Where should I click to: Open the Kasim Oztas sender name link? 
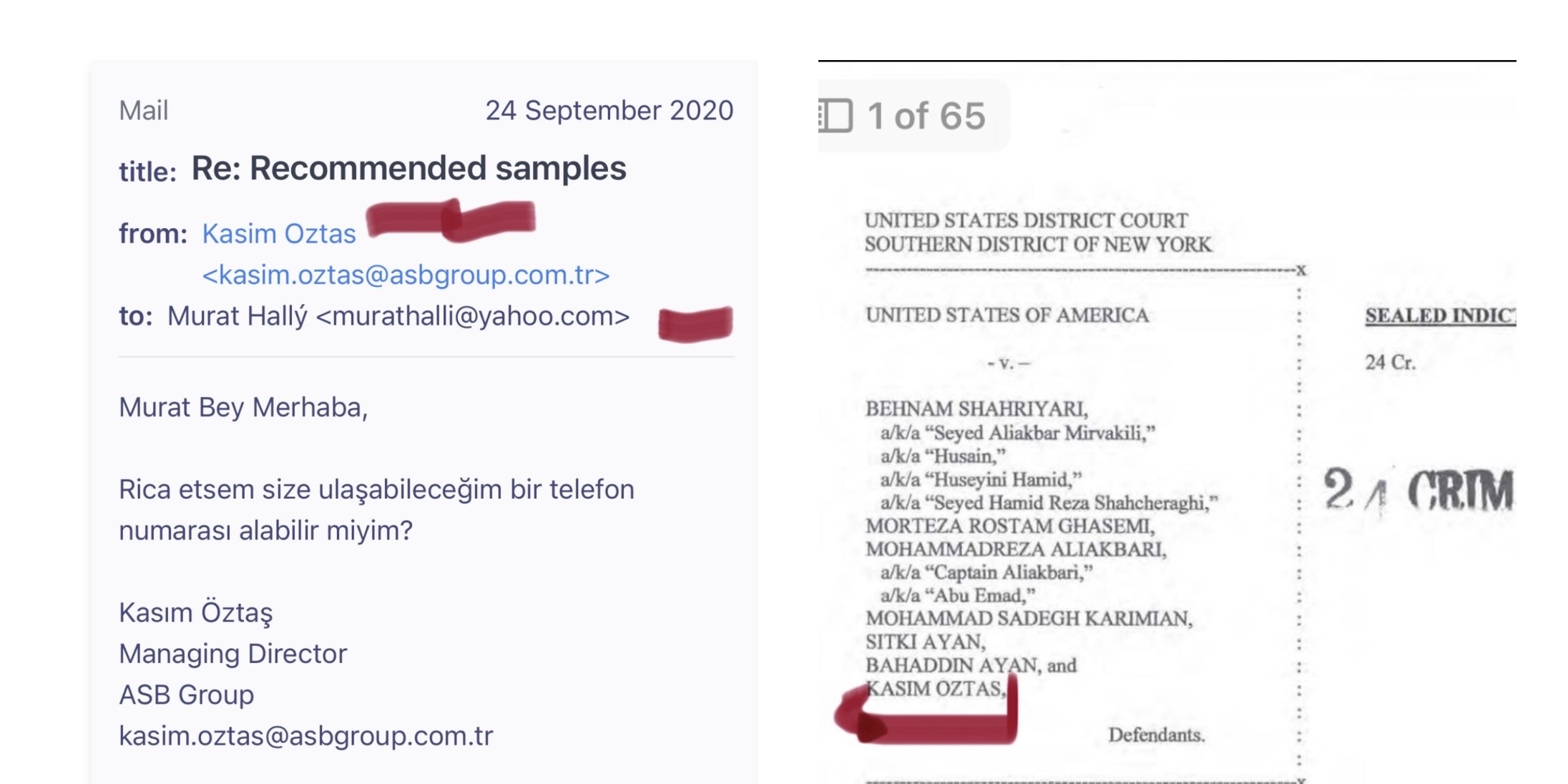pos(279,234)
